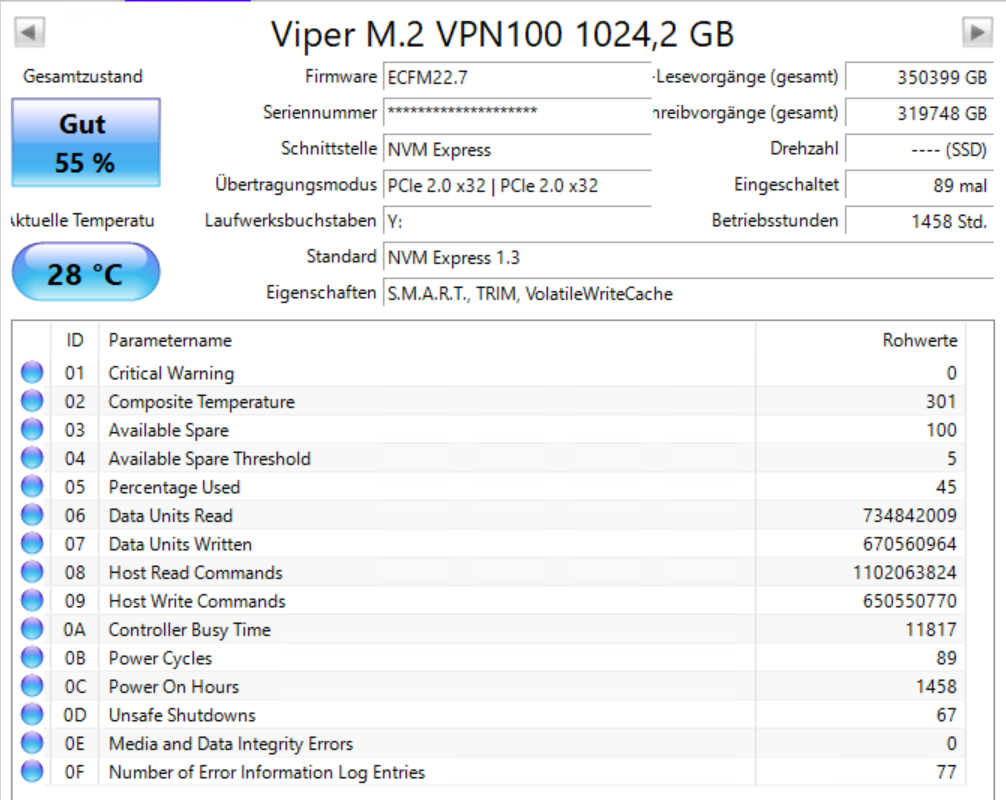This screenshot has height=800, width=1006.
Task: Select the Schreibvorgänge value 319748 GB
Action: [919, 113]
